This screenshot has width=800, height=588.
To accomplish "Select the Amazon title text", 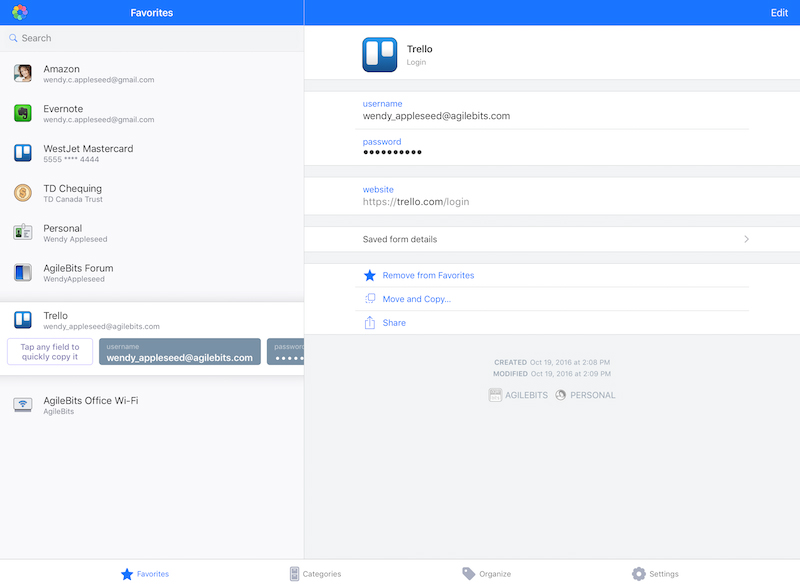I will 61,69.
